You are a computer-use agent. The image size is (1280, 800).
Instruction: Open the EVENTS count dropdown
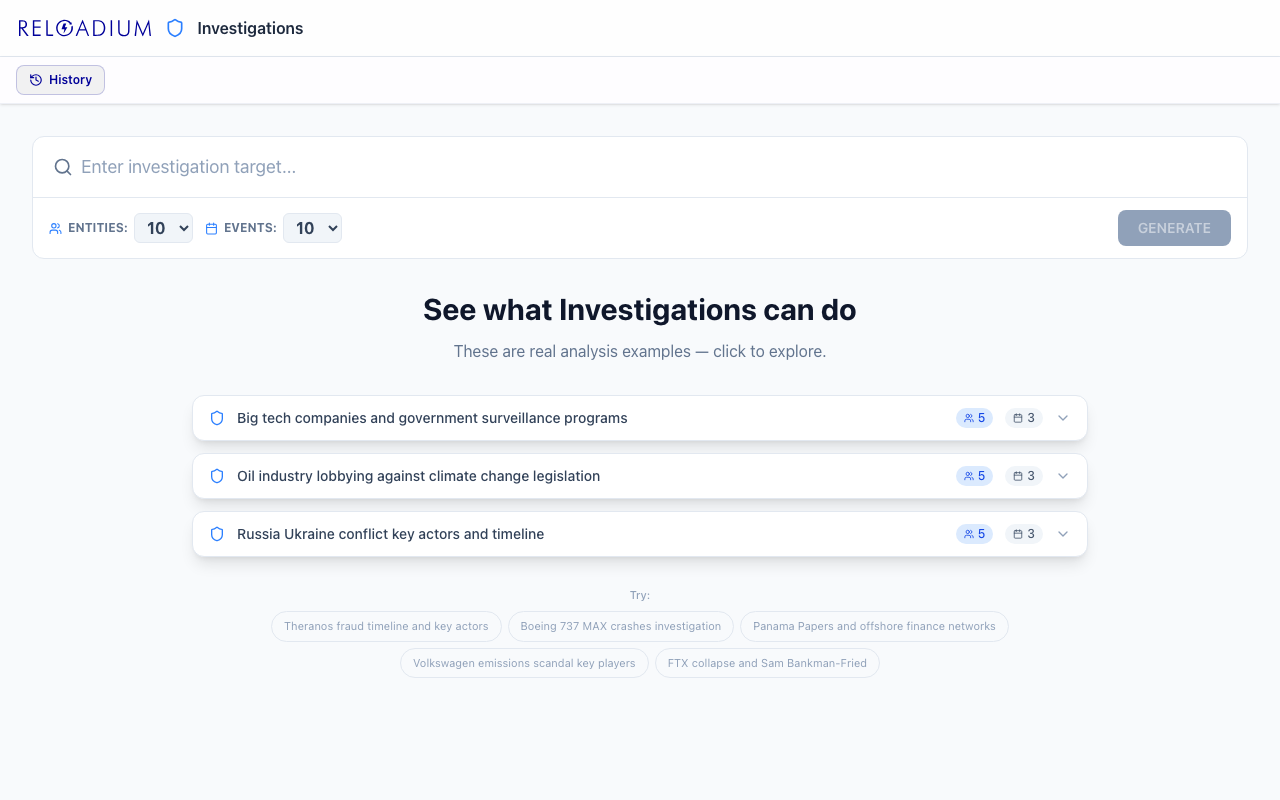(312, 228)
